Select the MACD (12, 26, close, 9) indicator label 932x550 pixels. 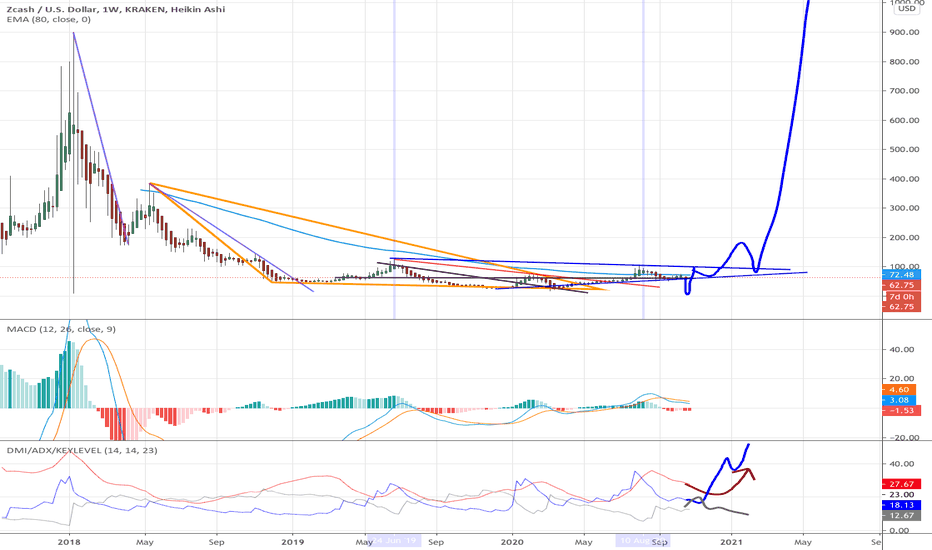point(61,329)
